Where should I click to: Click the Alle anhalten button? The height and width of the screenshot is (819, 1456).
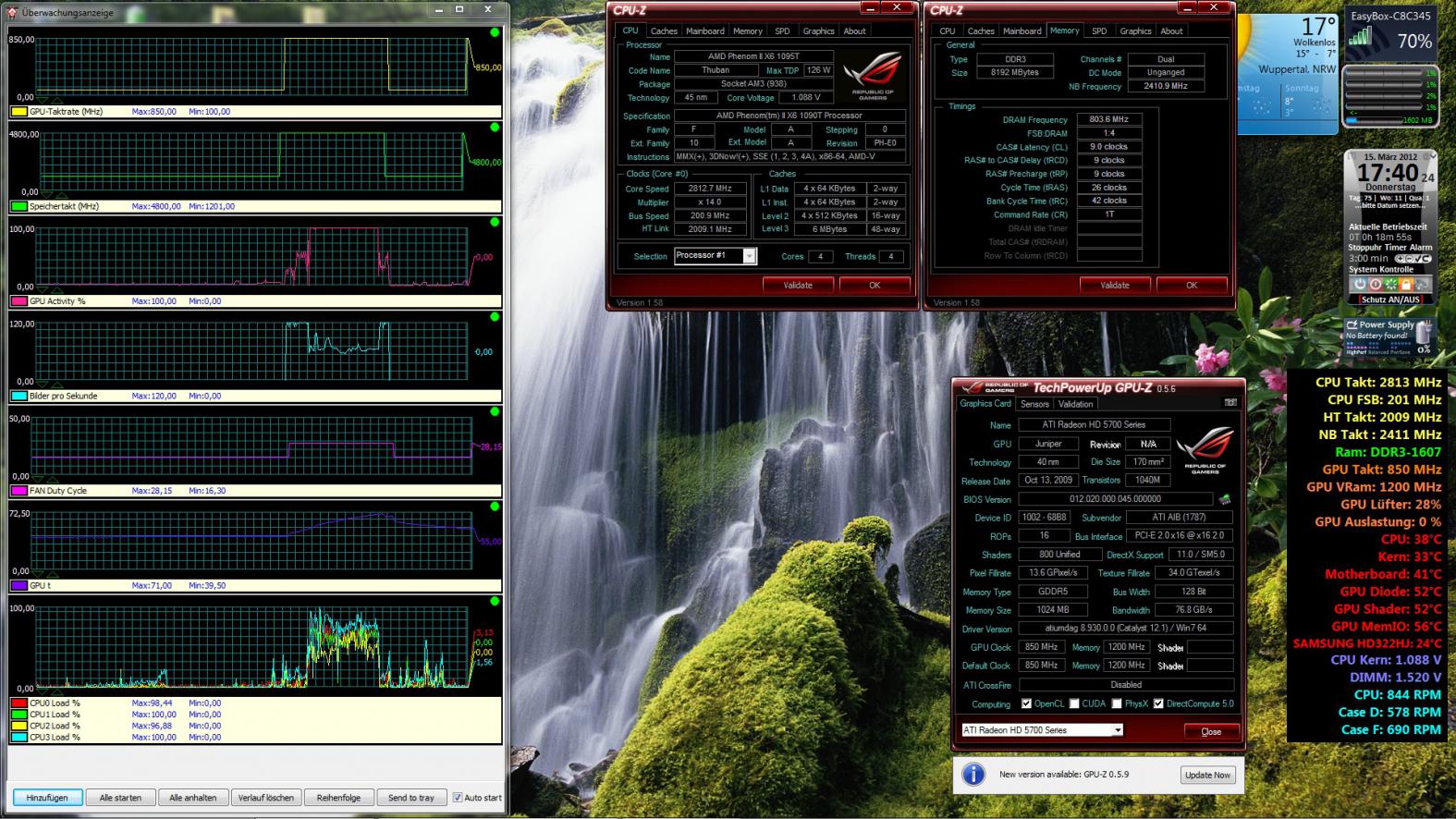coord(193,798)
